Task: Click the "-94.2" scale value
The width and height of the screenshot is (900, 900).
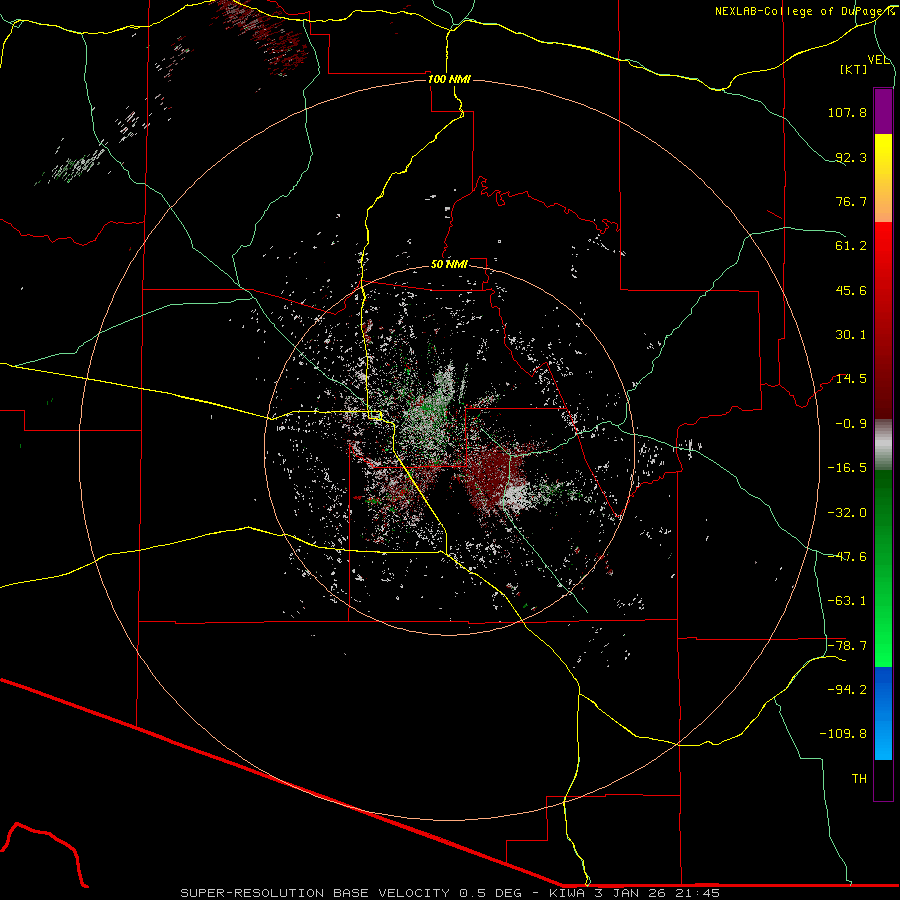Action: pyautogui.click(x=847, y=690)
